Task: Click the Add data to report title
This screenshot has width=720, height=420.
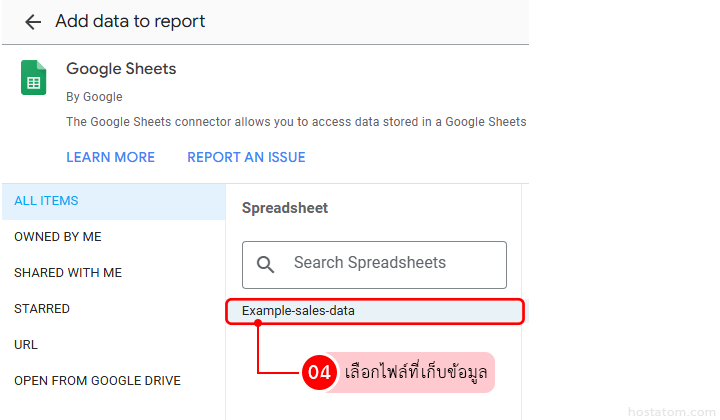Action: click(x=130, y=21)
